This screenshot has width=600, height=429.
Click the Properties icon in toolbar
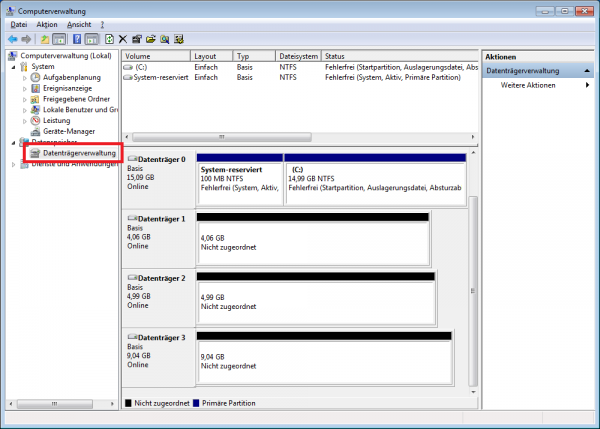(x=137, y=39)
